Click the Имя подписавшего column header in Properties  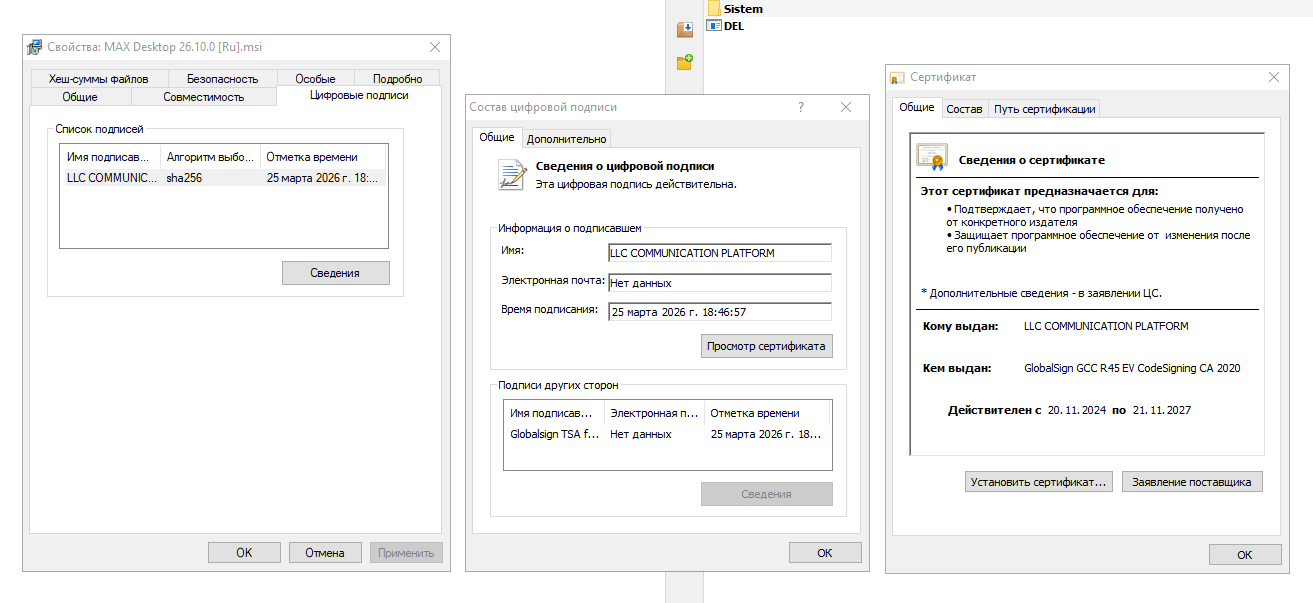pyautogui.click(x=111, y=157)
